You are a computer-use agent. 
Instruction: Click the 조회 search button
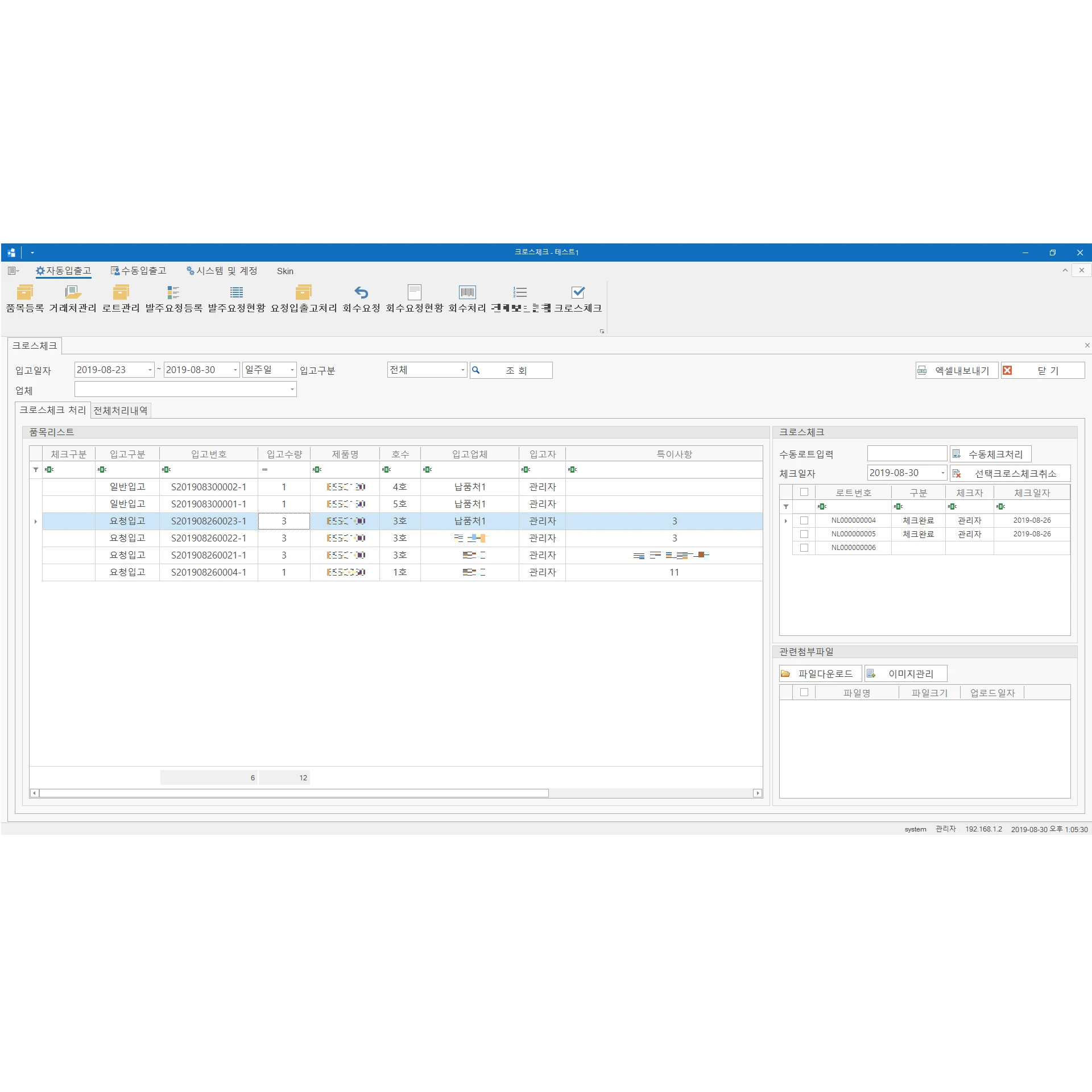(511, 370)
